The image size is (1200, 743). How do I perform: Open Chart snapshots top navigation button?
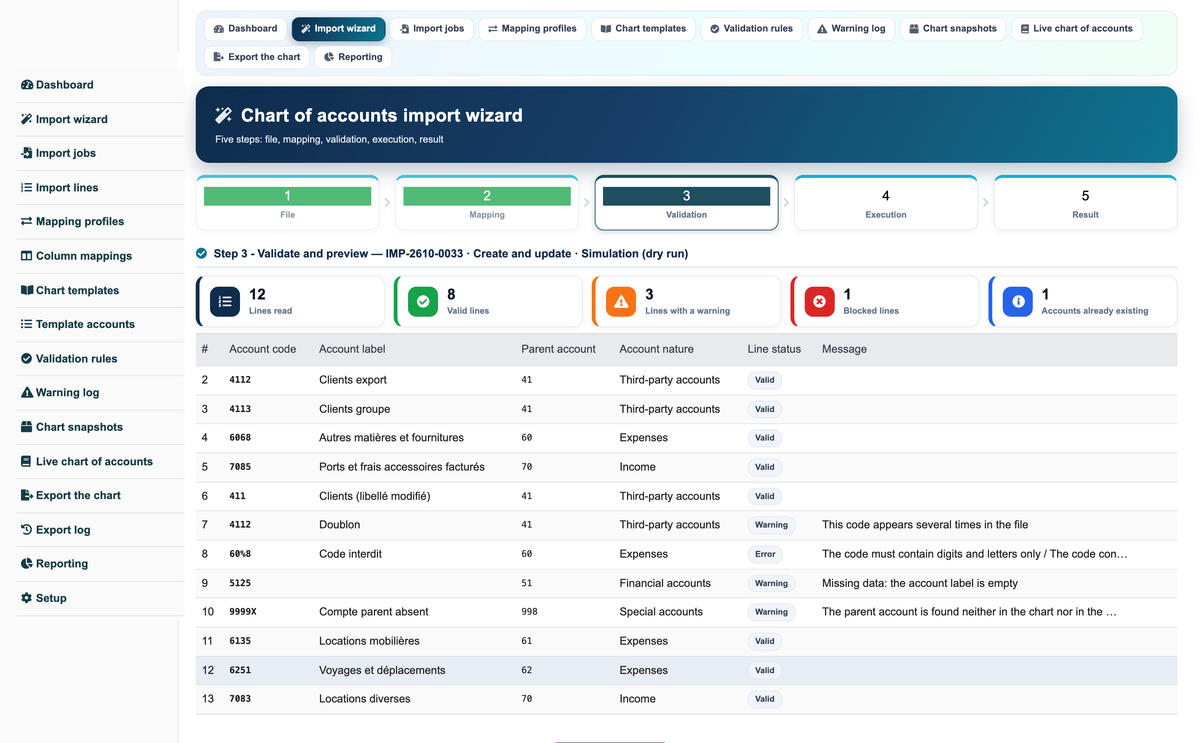tap(953, 29)
